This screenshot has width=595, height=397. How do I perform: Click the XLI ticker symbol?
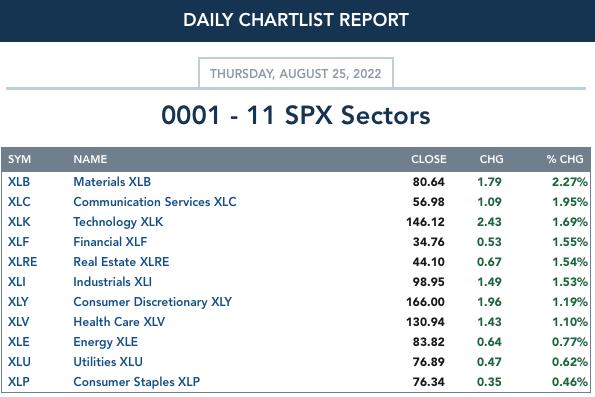tap(17, 282)
